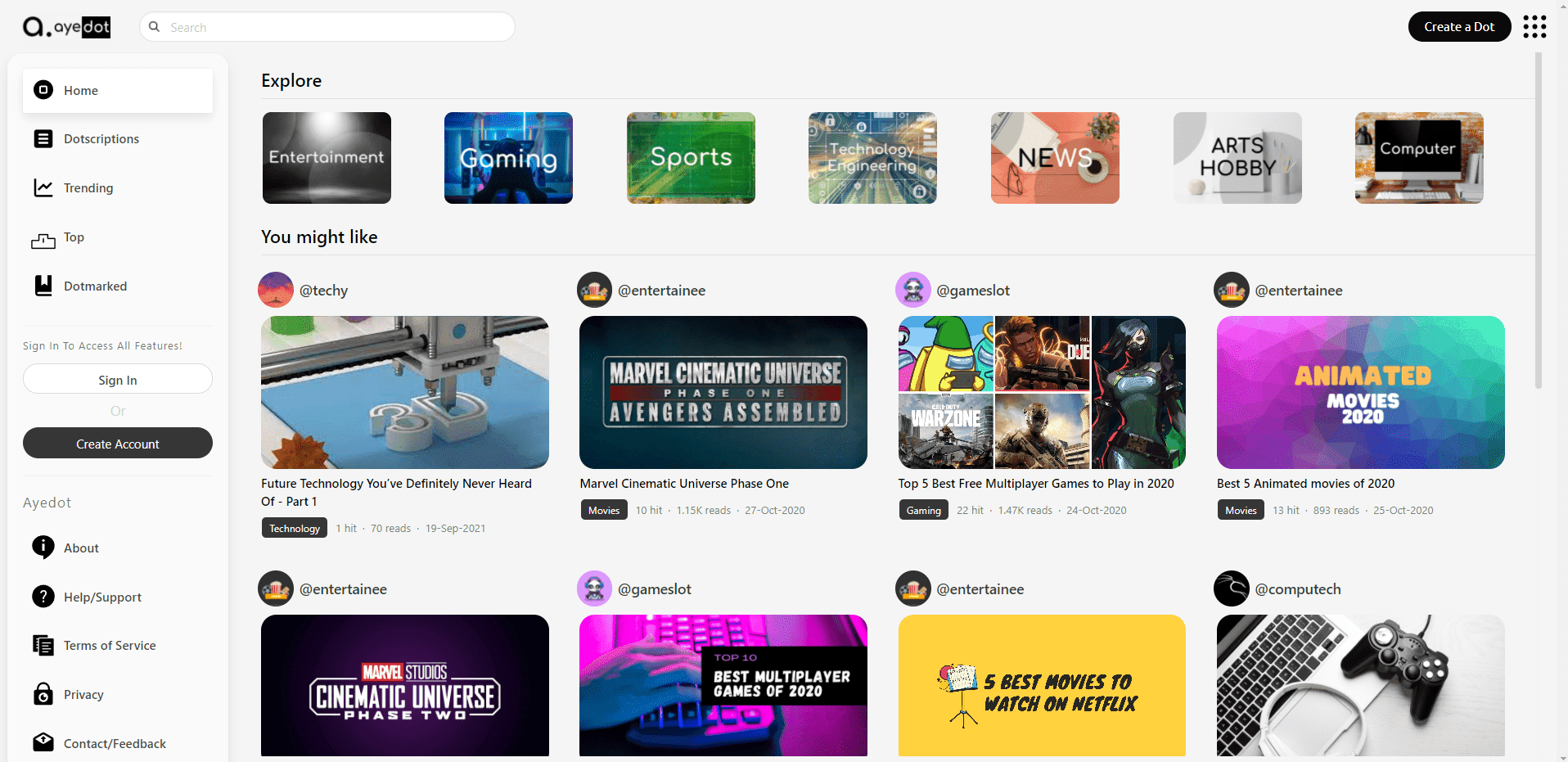Open the Cinematic Universe Phase Two thumbnail
The width and height of the screenshot is (1568, 762).
405,686
